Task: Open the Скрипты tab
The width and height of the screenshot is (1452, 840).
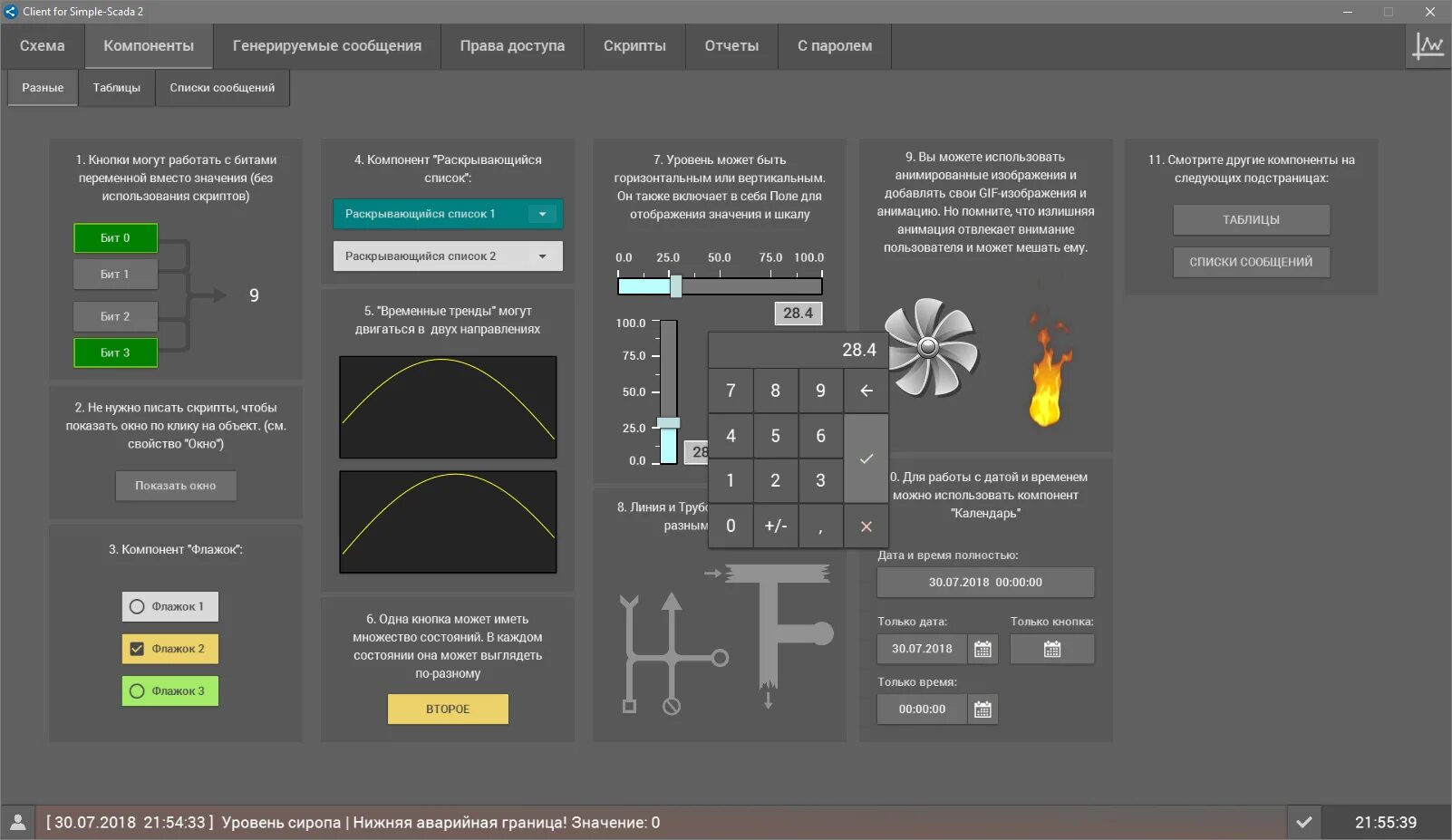Action: pos(634,46)
